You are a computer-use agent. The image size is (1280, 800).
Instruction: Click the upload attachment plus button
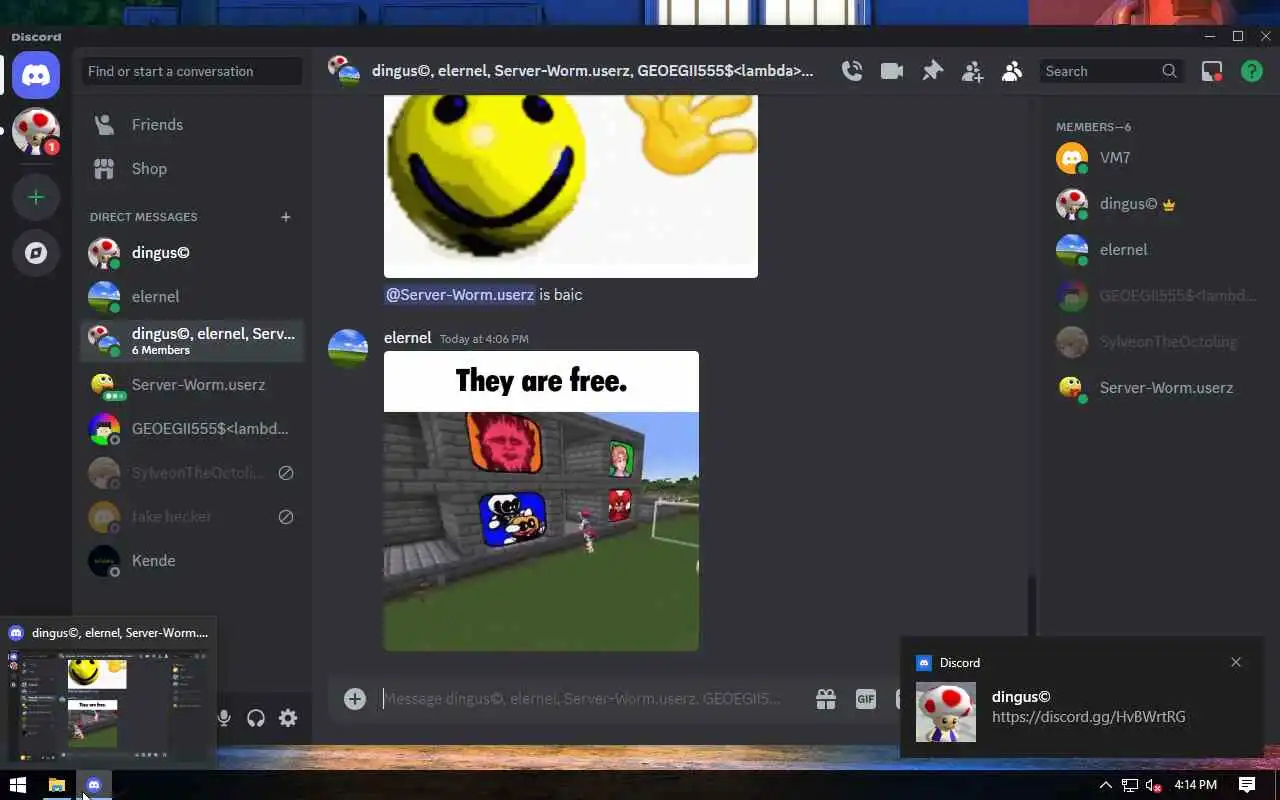(x=355, y=699)
